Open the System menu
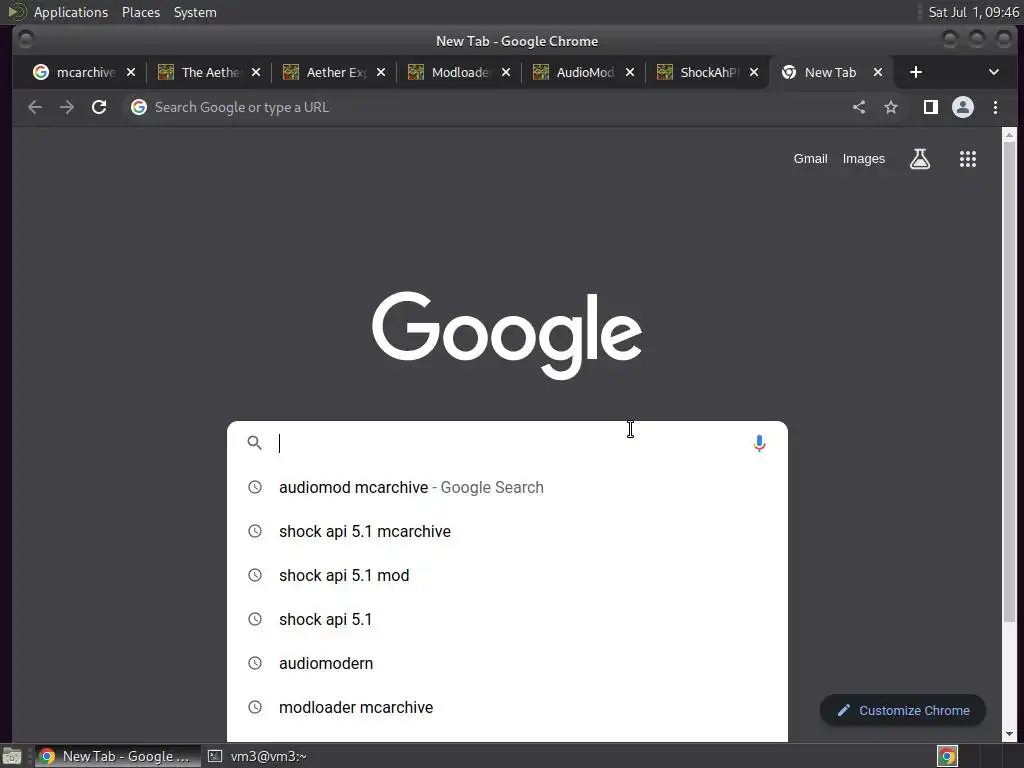1024x768 pixels. (x=195, y=12)
